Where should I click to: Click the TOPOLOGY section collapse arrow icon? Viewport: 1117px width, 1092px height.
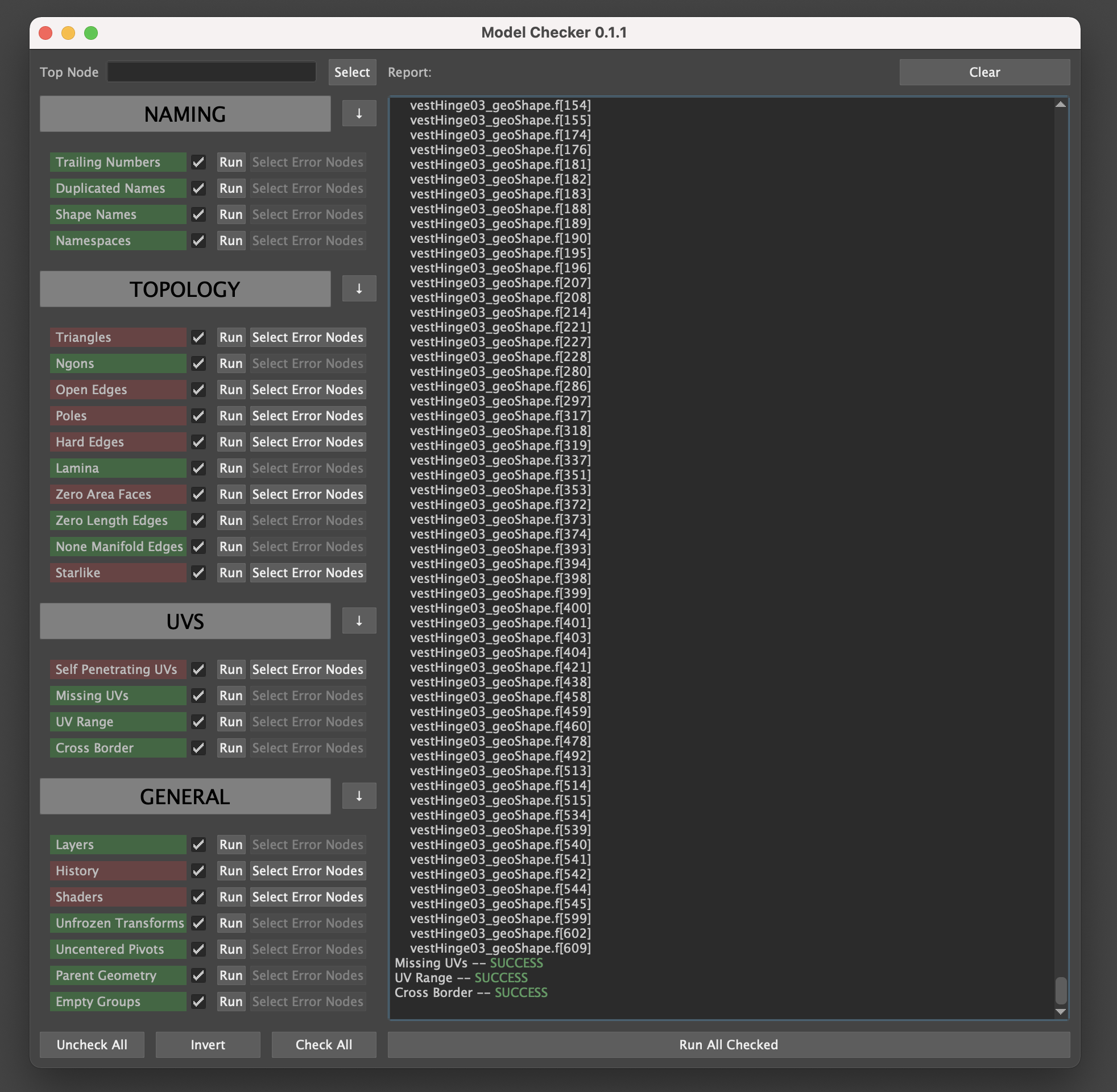point(358,289)
